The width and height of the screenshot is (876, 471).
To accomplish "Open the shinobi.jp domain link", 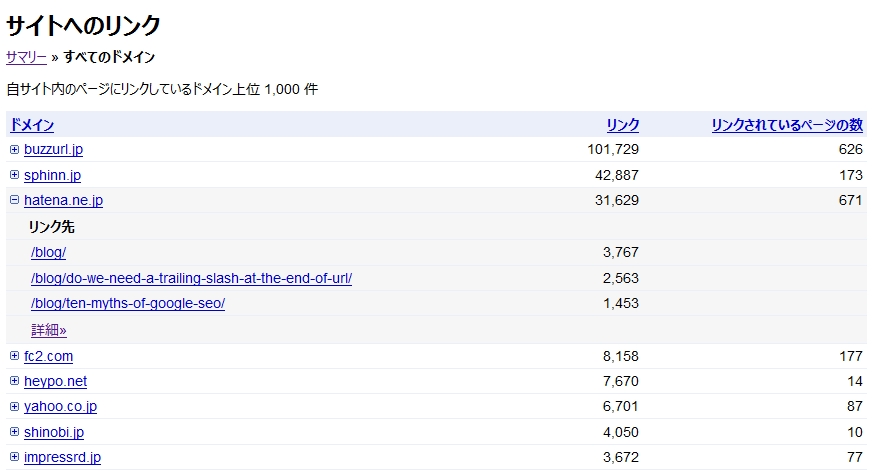I will (54, 432).
